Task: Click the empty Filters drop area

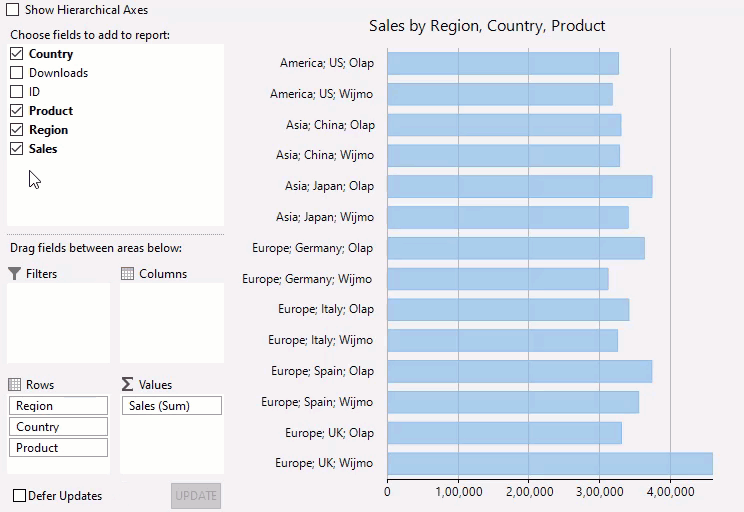Action: 58,323
